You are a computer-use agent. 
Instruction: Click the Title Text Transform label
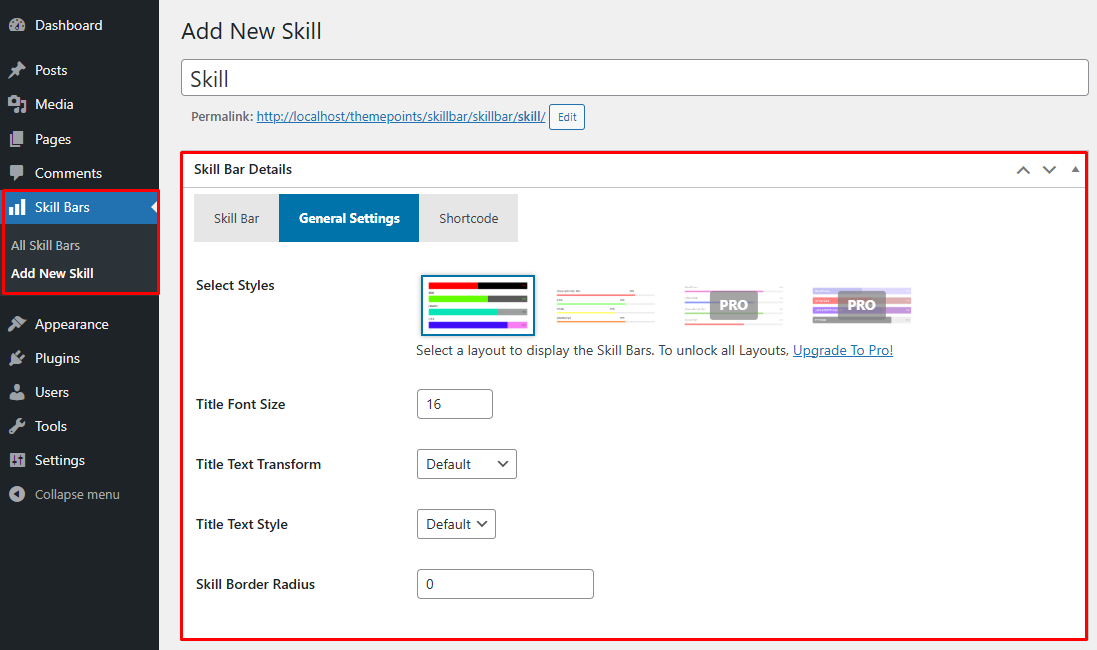(x=258, y=465)
